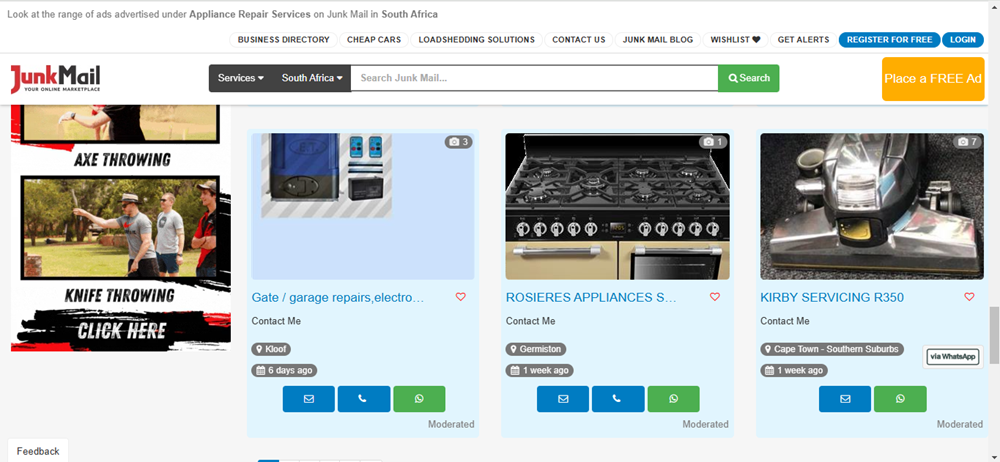This screenshot has height=462, width=1000.
Task: Click REGISTER FOR FREE button
Action: click(890, 40)
